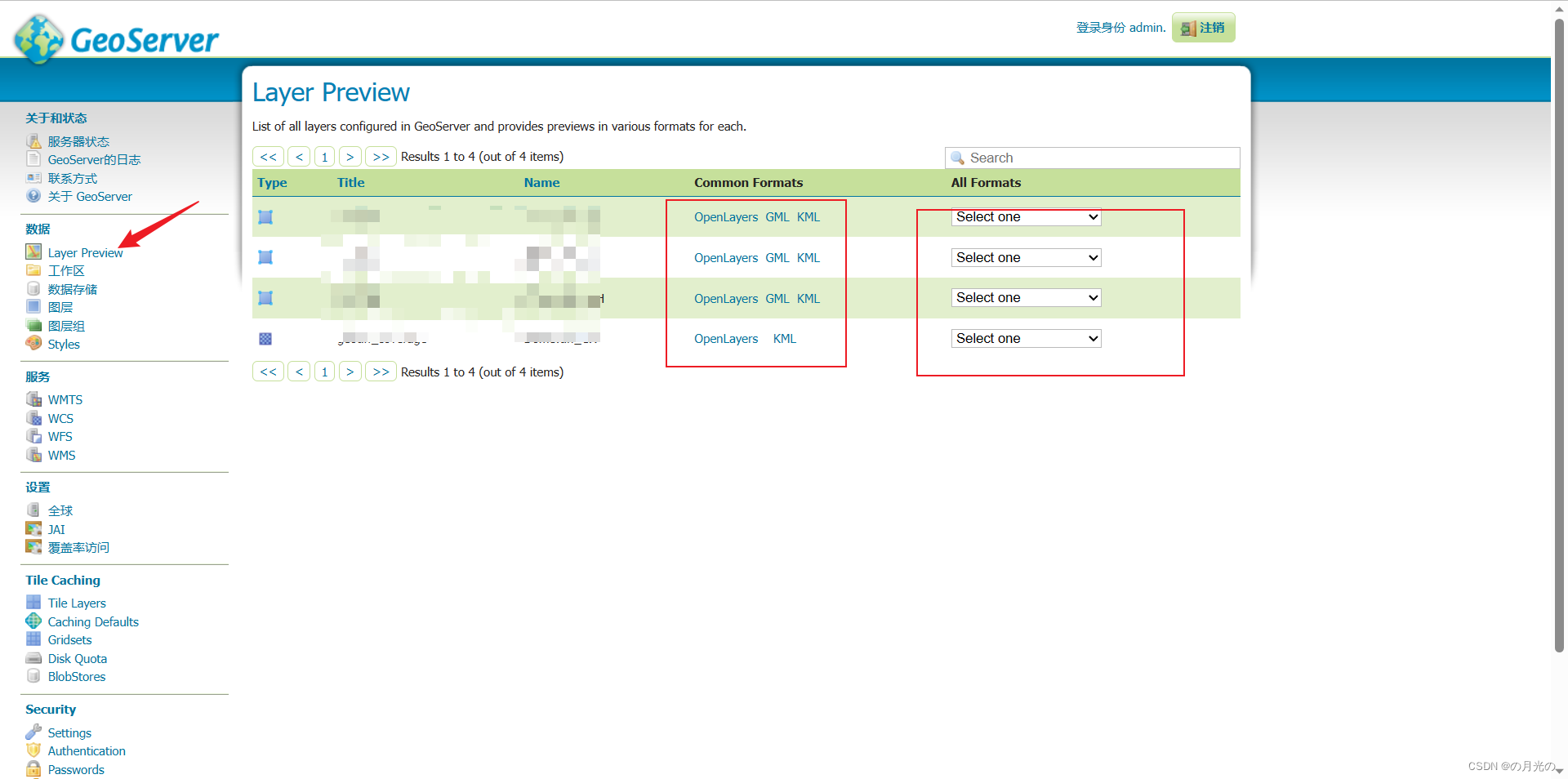Open the WMS service page
The image size is (1568, 779).
pyautogui.click(x=61, y=456)
